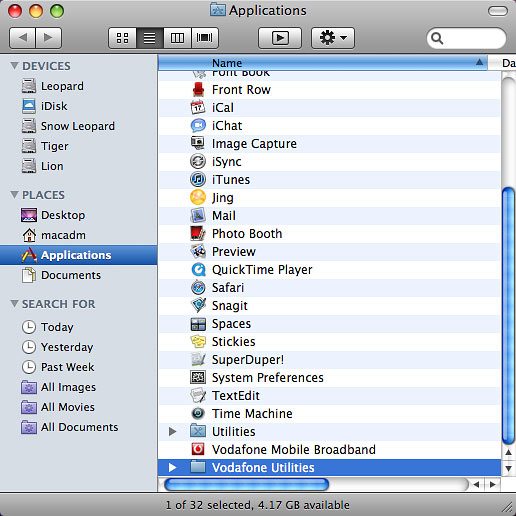The height and width of the screenshot is (516, 516).
Task: Select the QuickTime Player icon
Action: [x=198, y=270]
